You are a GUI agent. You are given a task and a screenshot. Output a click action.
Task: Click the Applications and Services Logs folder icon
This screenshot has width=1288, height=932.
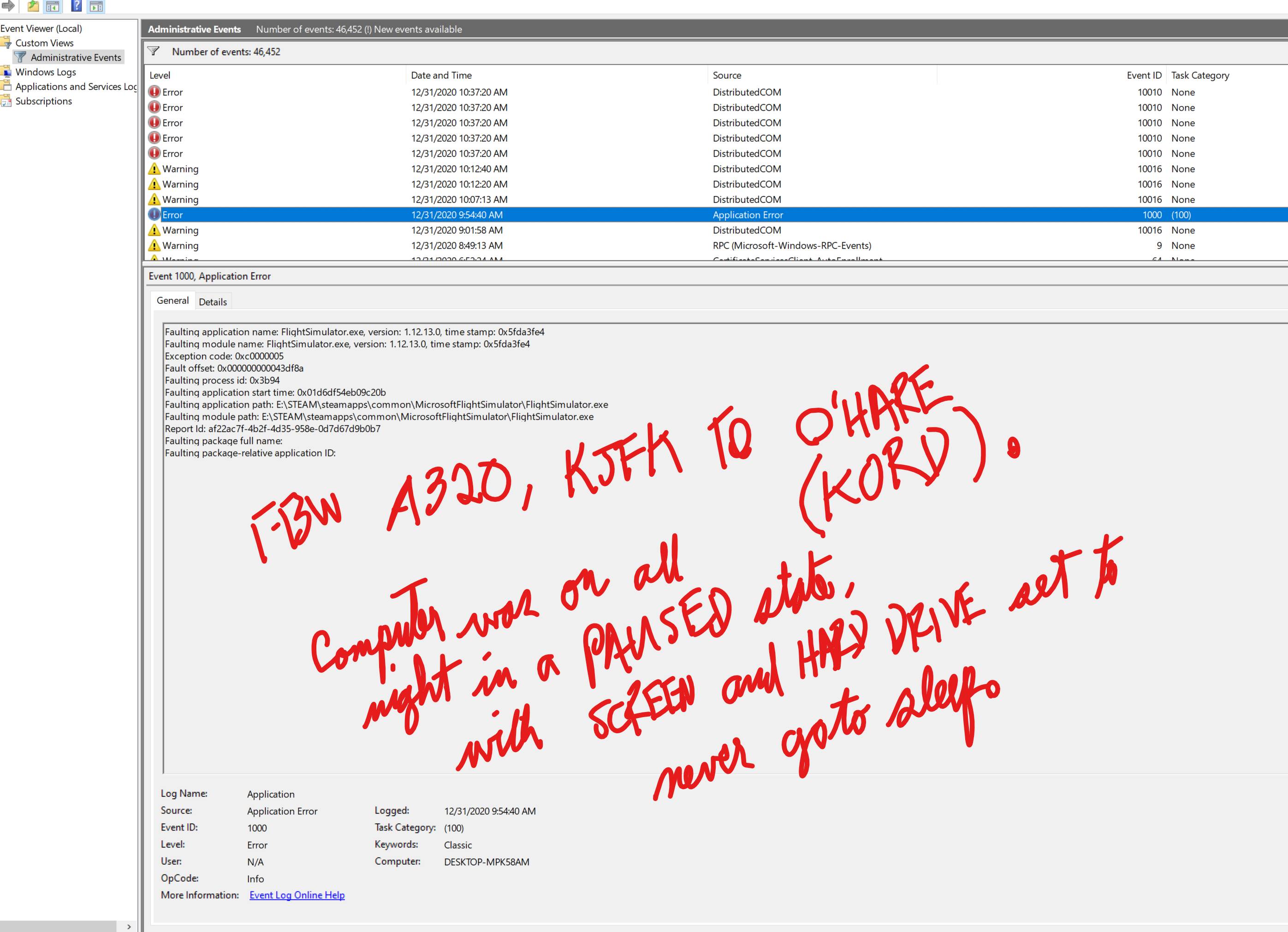pyautogui.click(x=6, y=86)
